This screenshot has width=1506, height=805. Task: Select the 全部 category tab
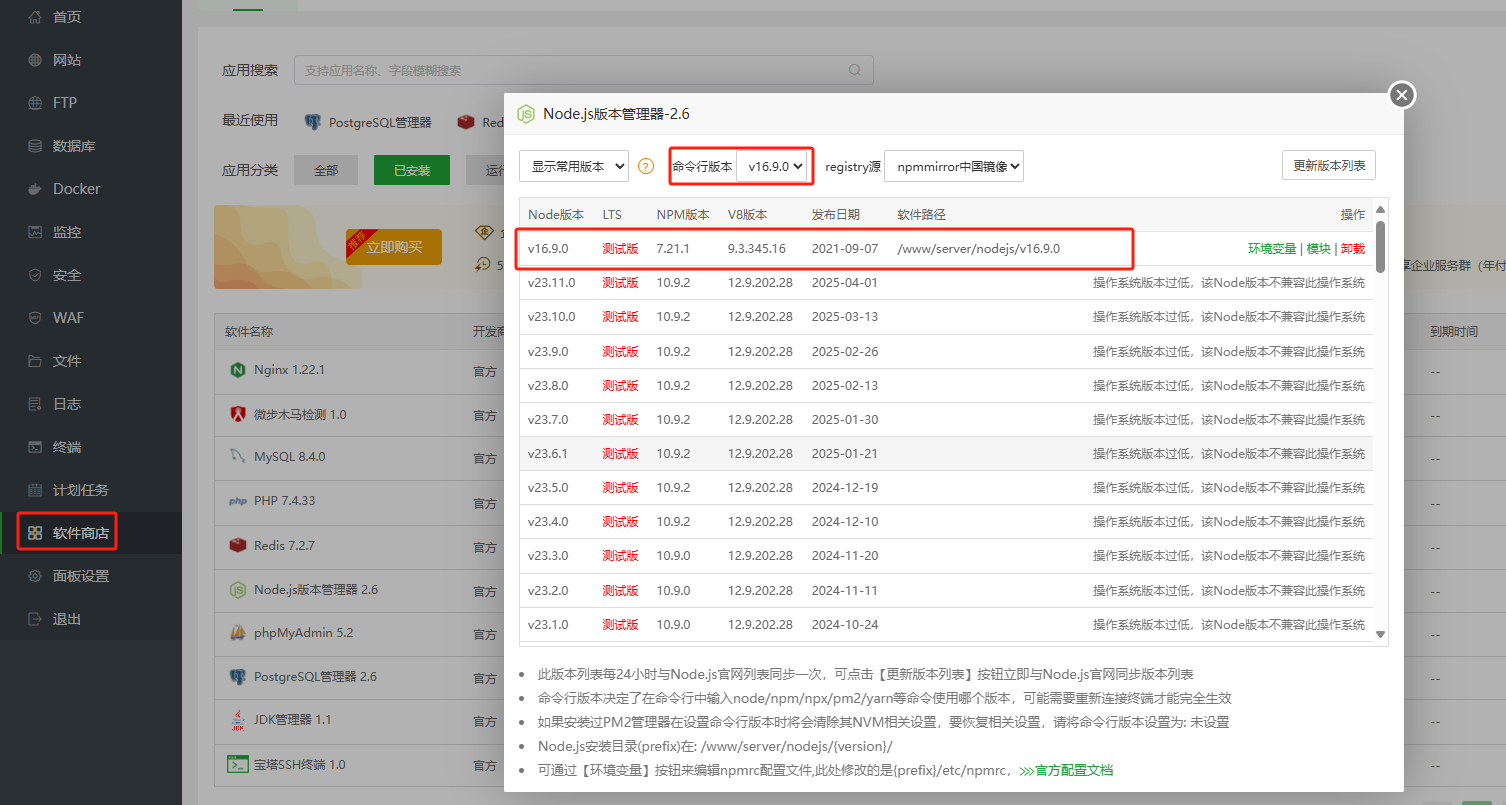tap(326, 170)
